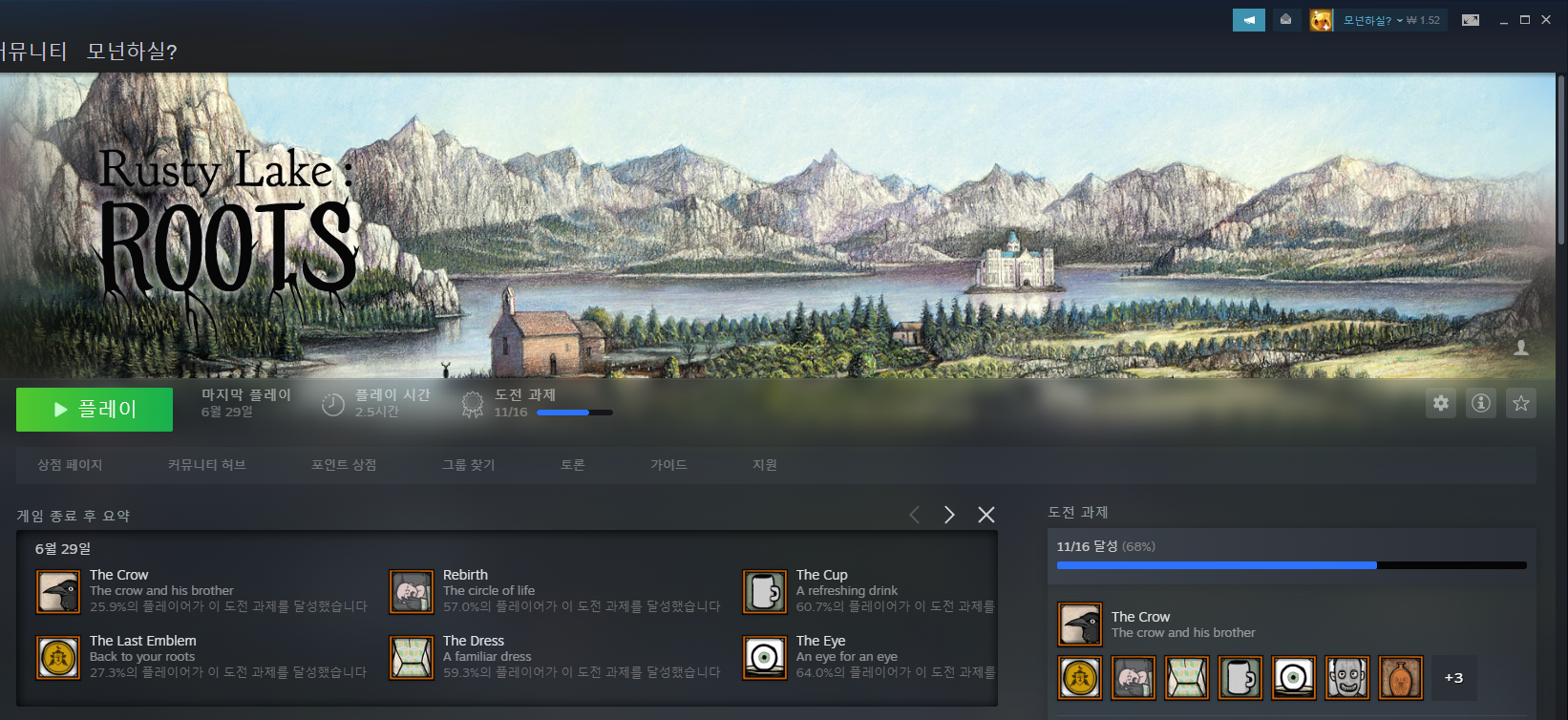Show game info icon

click(1481, 403)
